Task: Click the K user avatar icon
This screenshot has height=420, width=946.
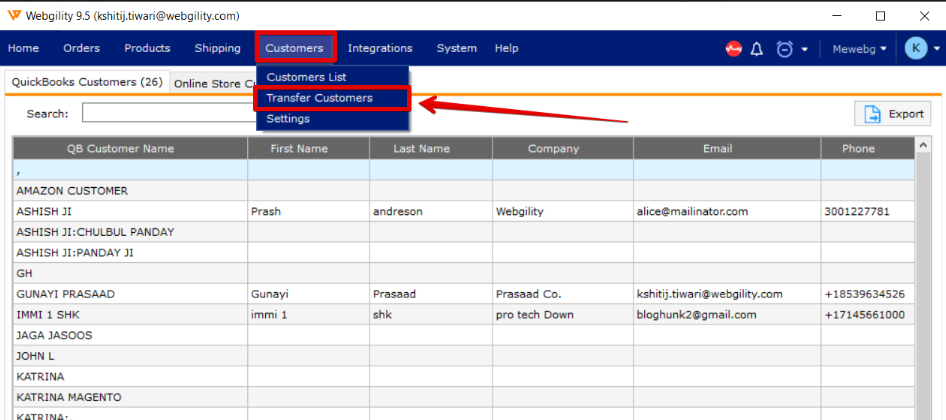Action: tap(915, 48)
